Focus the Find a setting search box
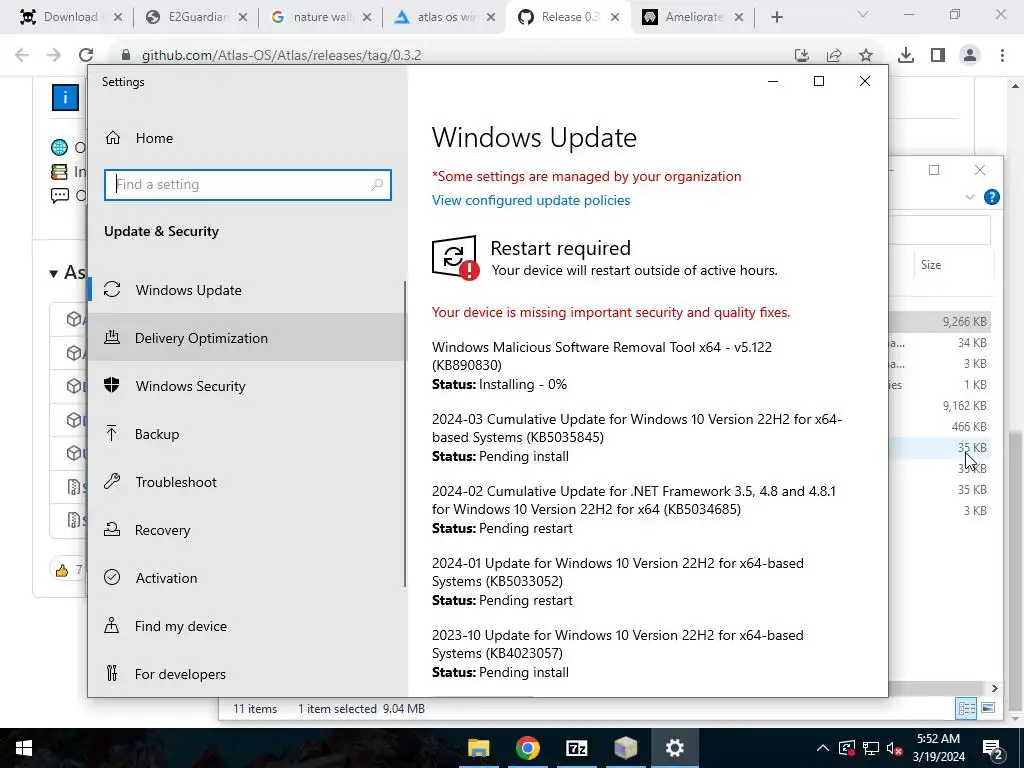 point(248,185)
